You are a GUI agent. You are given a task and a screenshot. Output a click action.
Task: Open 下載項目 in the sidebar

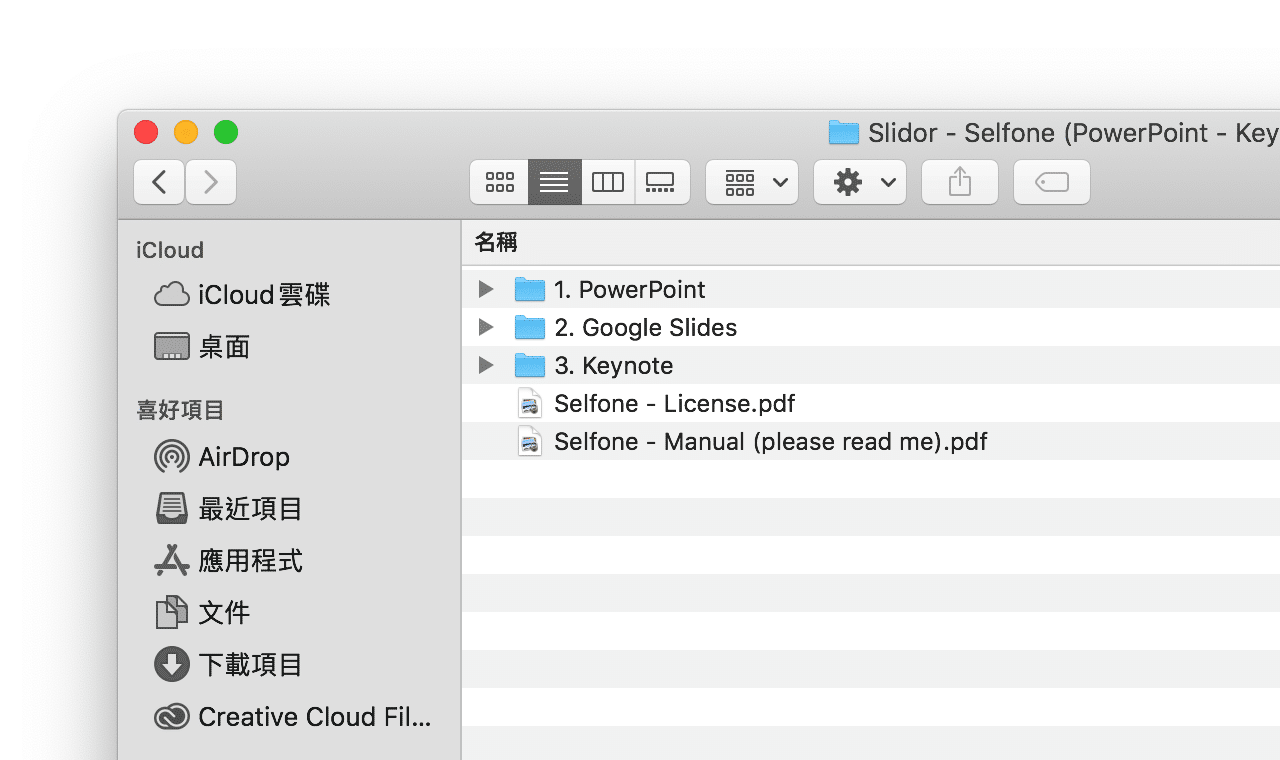248,665
